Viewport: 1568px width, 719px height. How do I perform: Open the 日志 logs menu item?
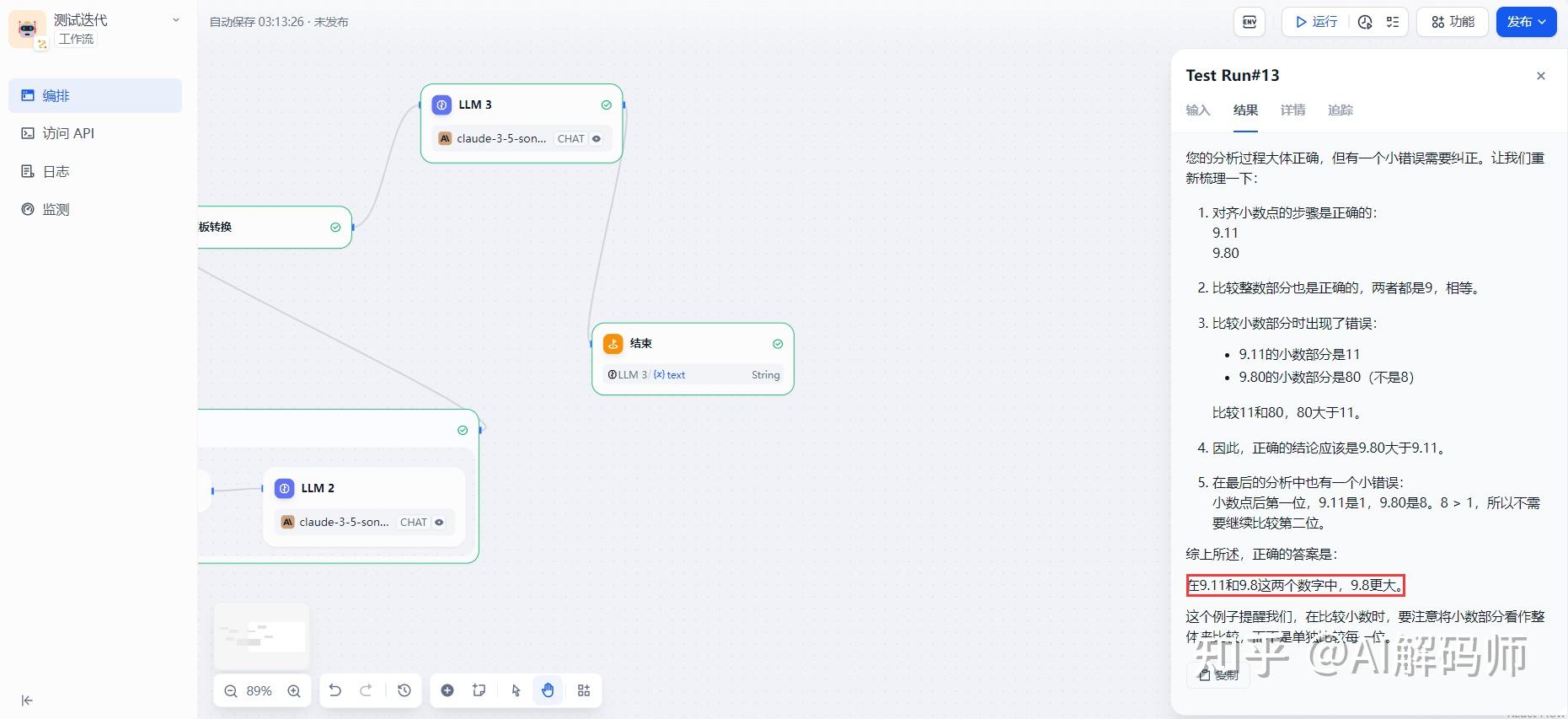tap(56, 171)
